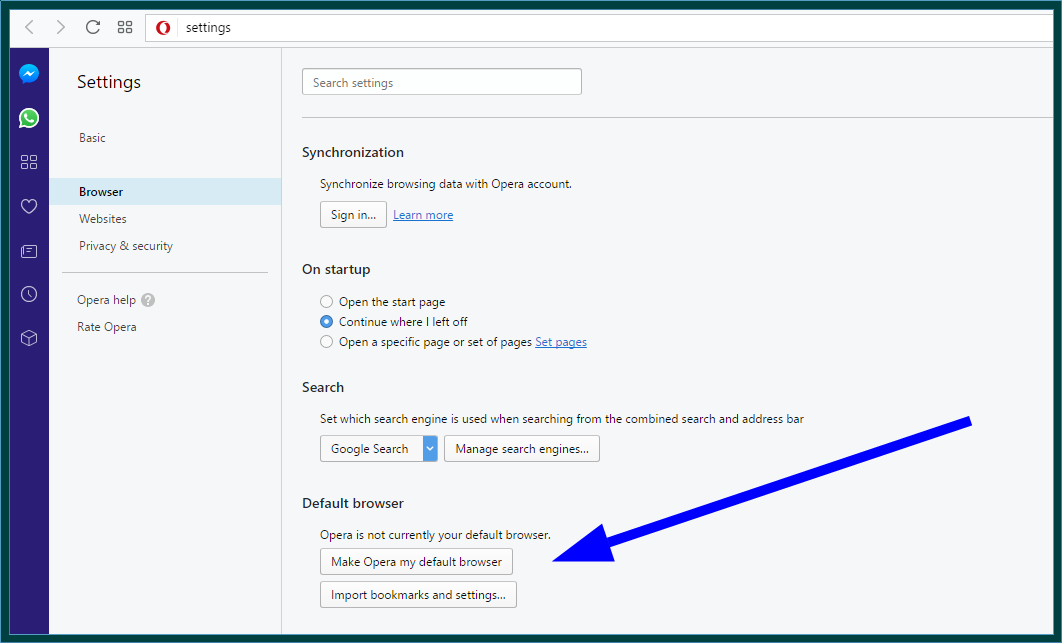Open Speed Dial from the sidebar
This screenshot has height=643, width=1062.
click(x=28, y=162)
